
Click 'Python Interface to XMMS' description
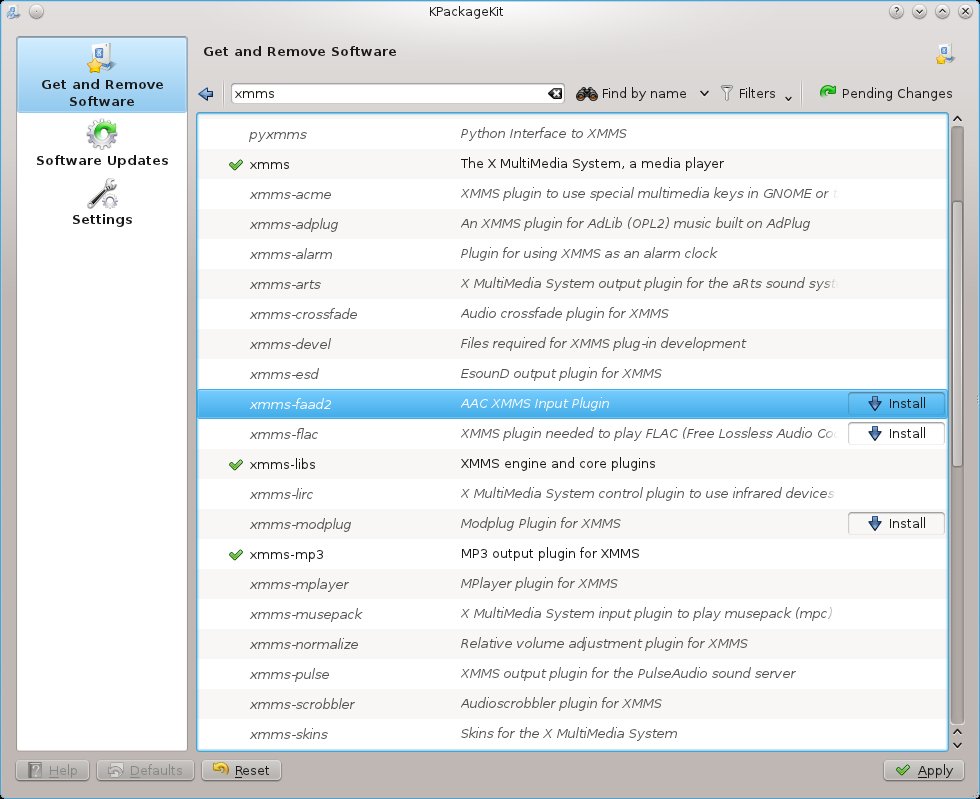click(x=543, y=133)
